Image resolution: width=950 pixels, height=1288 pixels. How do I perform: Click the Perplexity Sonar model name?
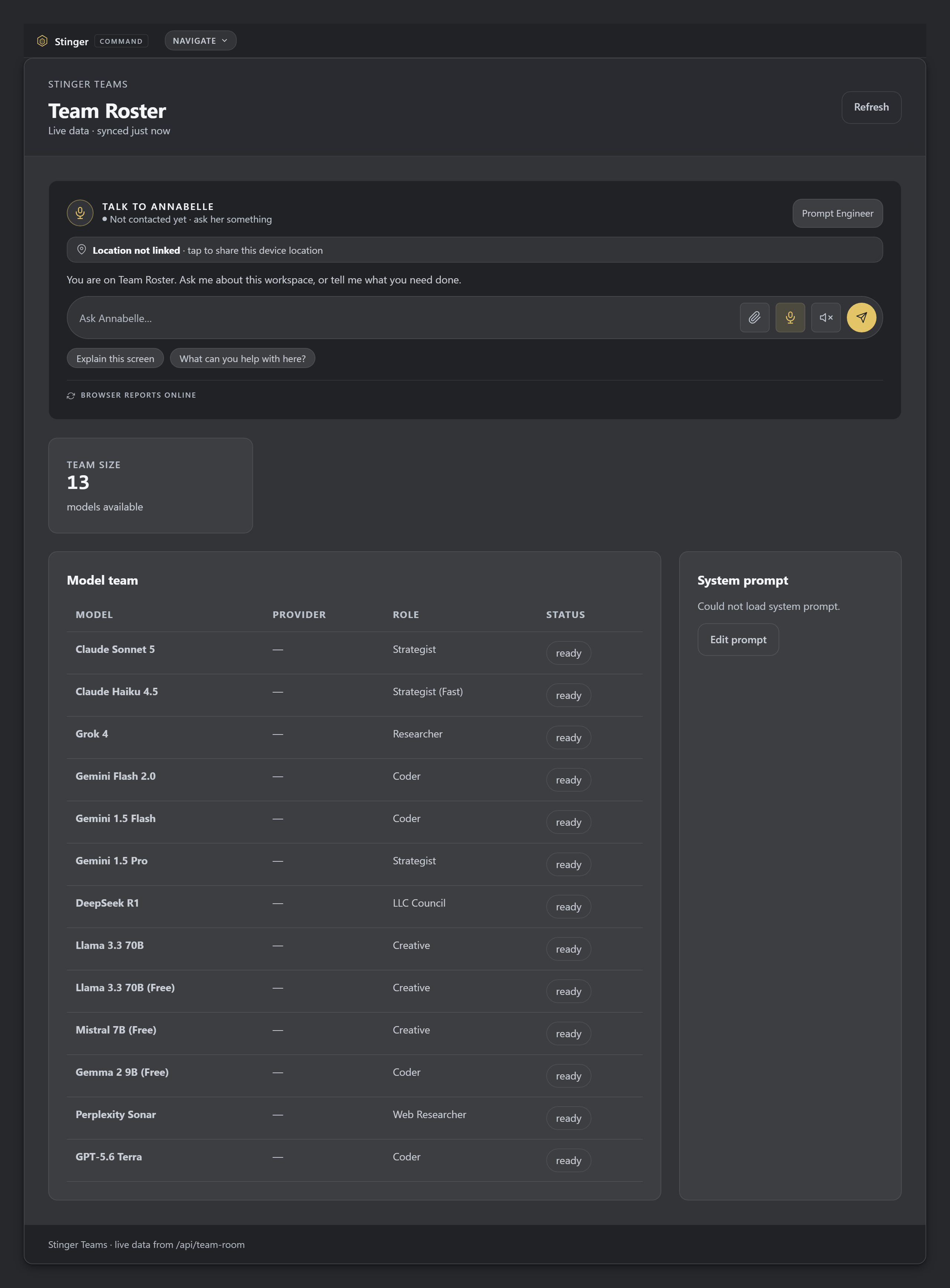pos(115,1114)
